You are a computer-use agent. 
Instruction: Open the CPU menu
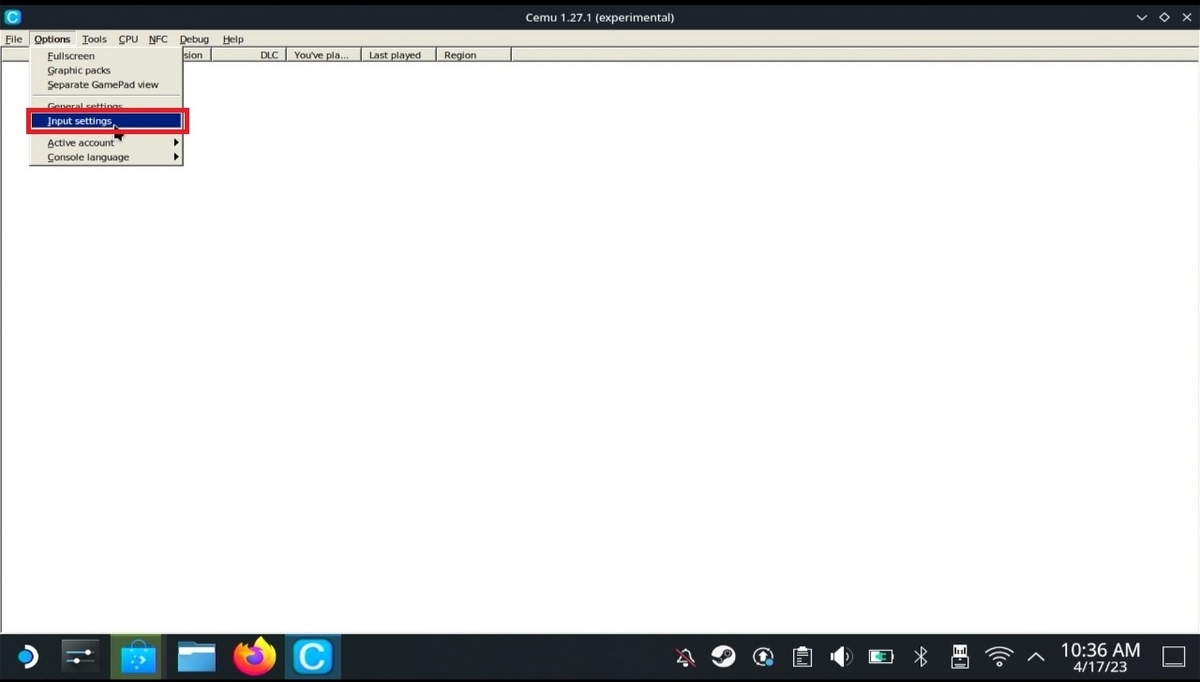(128, 39)
